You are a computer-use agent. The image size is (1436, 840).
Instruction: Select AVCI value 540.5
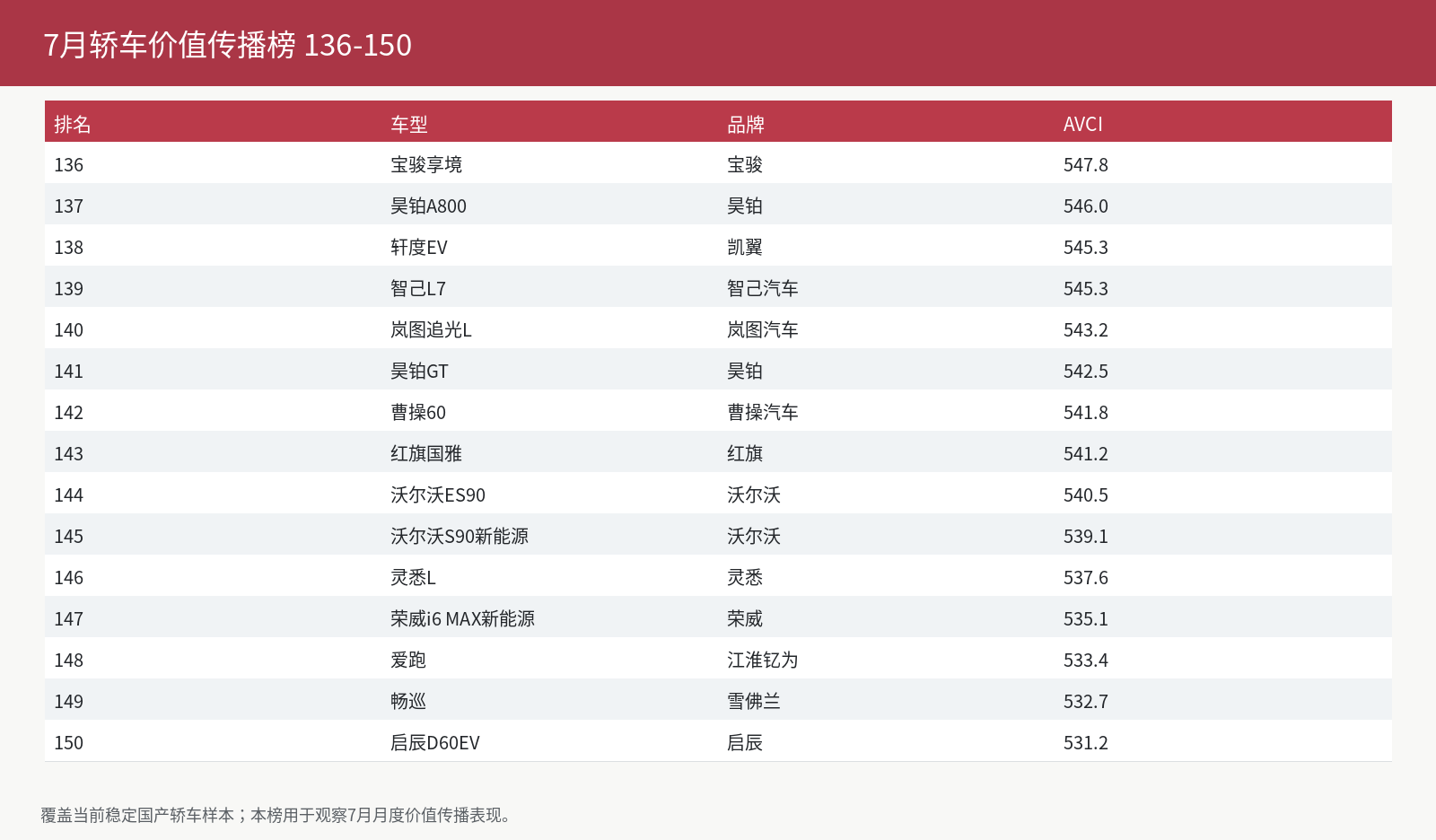coord(1086,495)
